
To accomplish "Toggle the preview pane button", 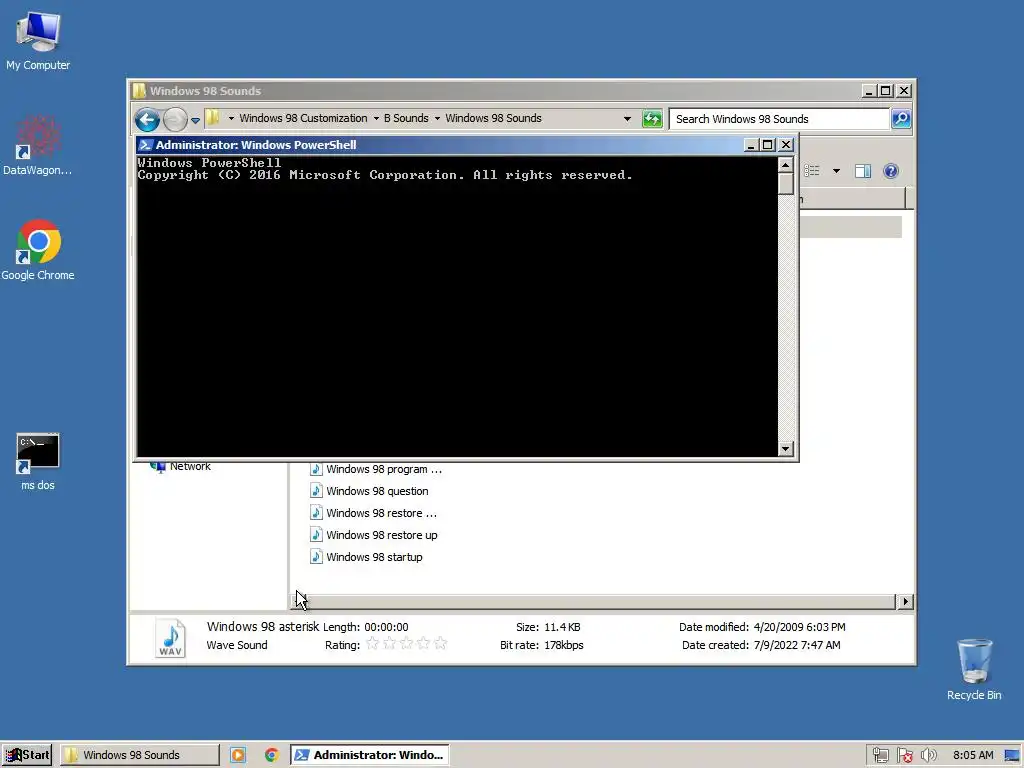I will point(863,171).
